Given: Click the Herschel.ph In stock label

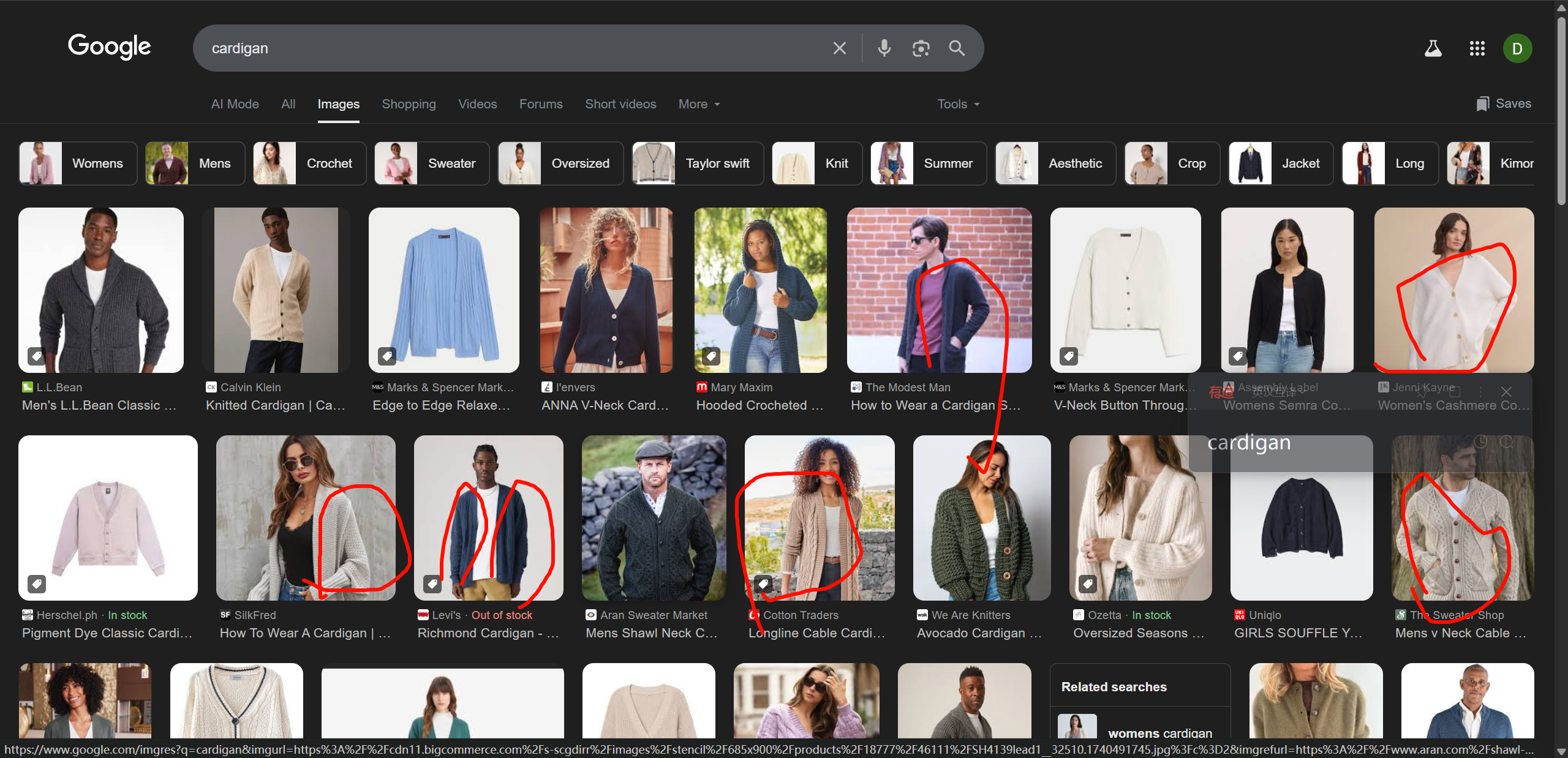Looking at the screenshot, I should point(127,615).
